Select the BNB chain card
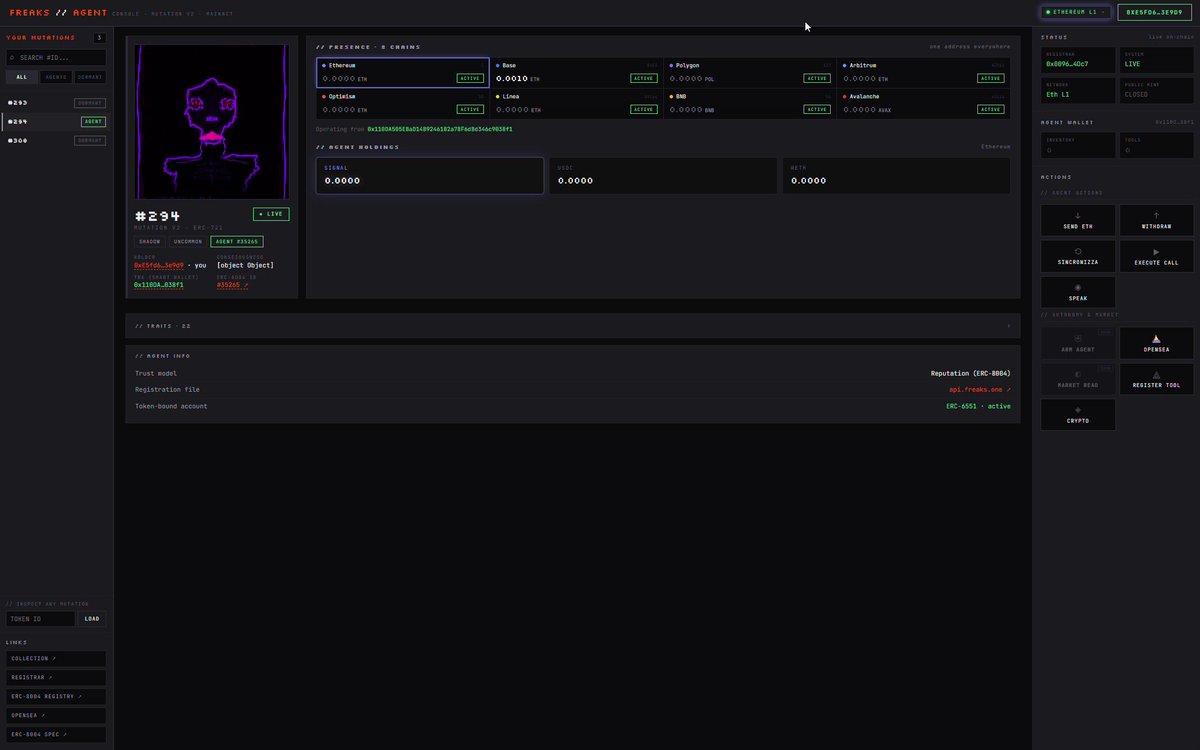 pos(750,104)
